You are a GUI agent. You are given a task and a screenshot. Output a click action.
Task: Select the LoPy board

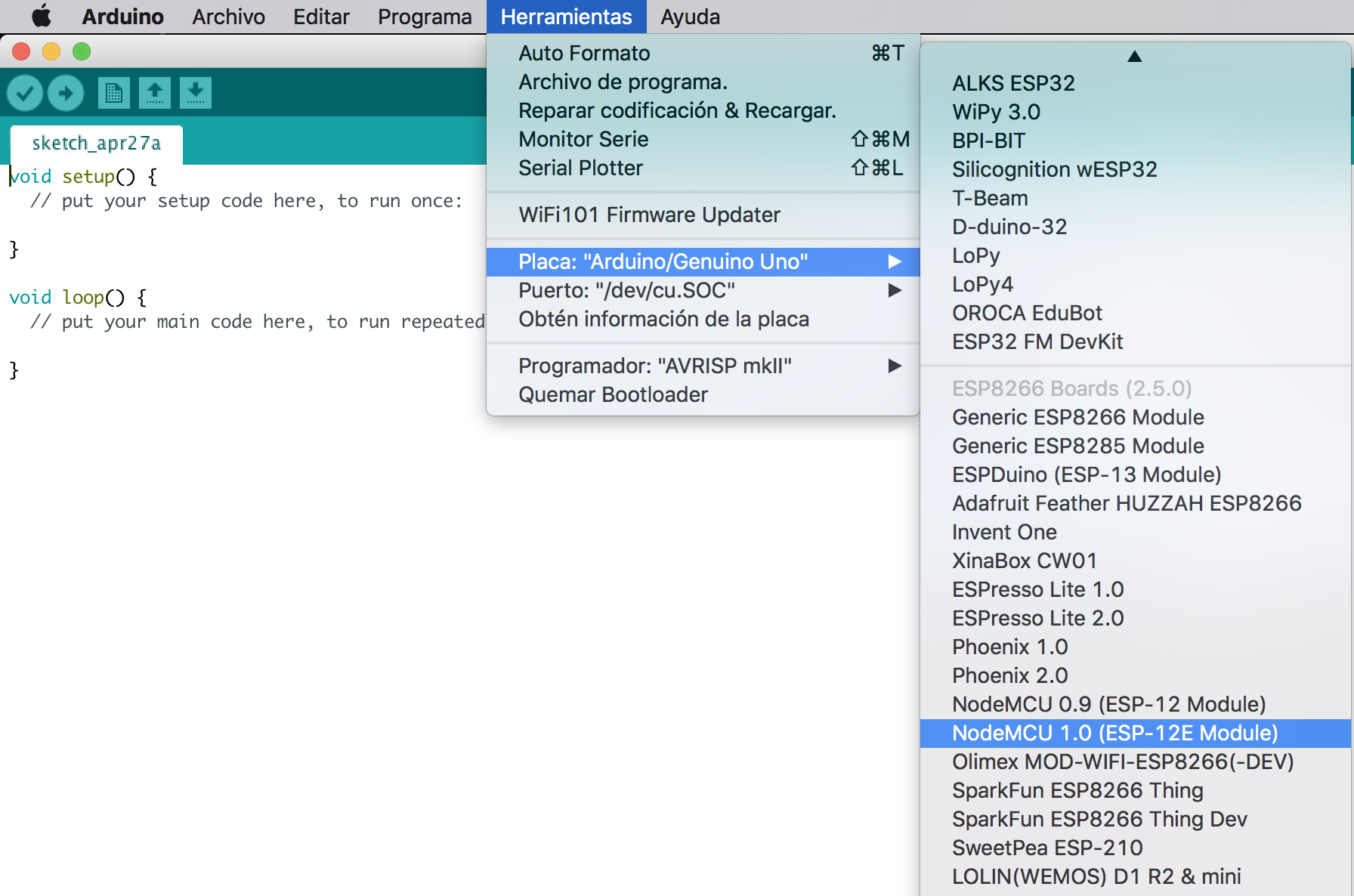pyautogui.click(x=1136, y=255)
